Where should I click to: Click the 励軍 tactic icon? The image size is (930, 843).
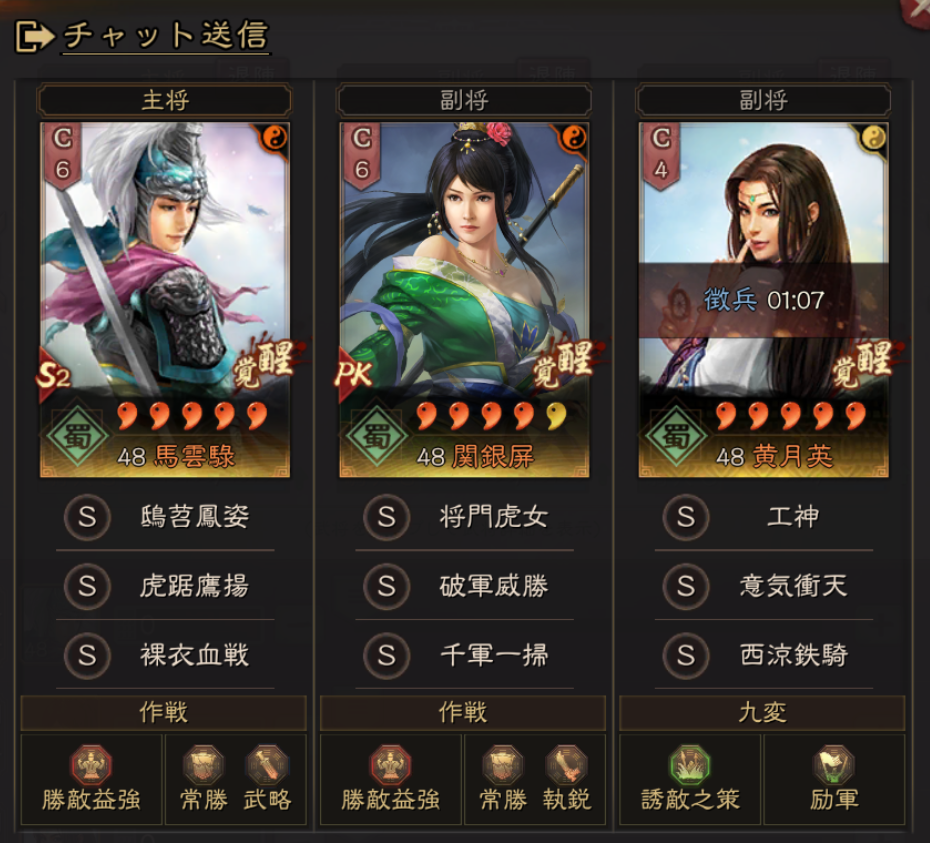(x=834, y=765)
